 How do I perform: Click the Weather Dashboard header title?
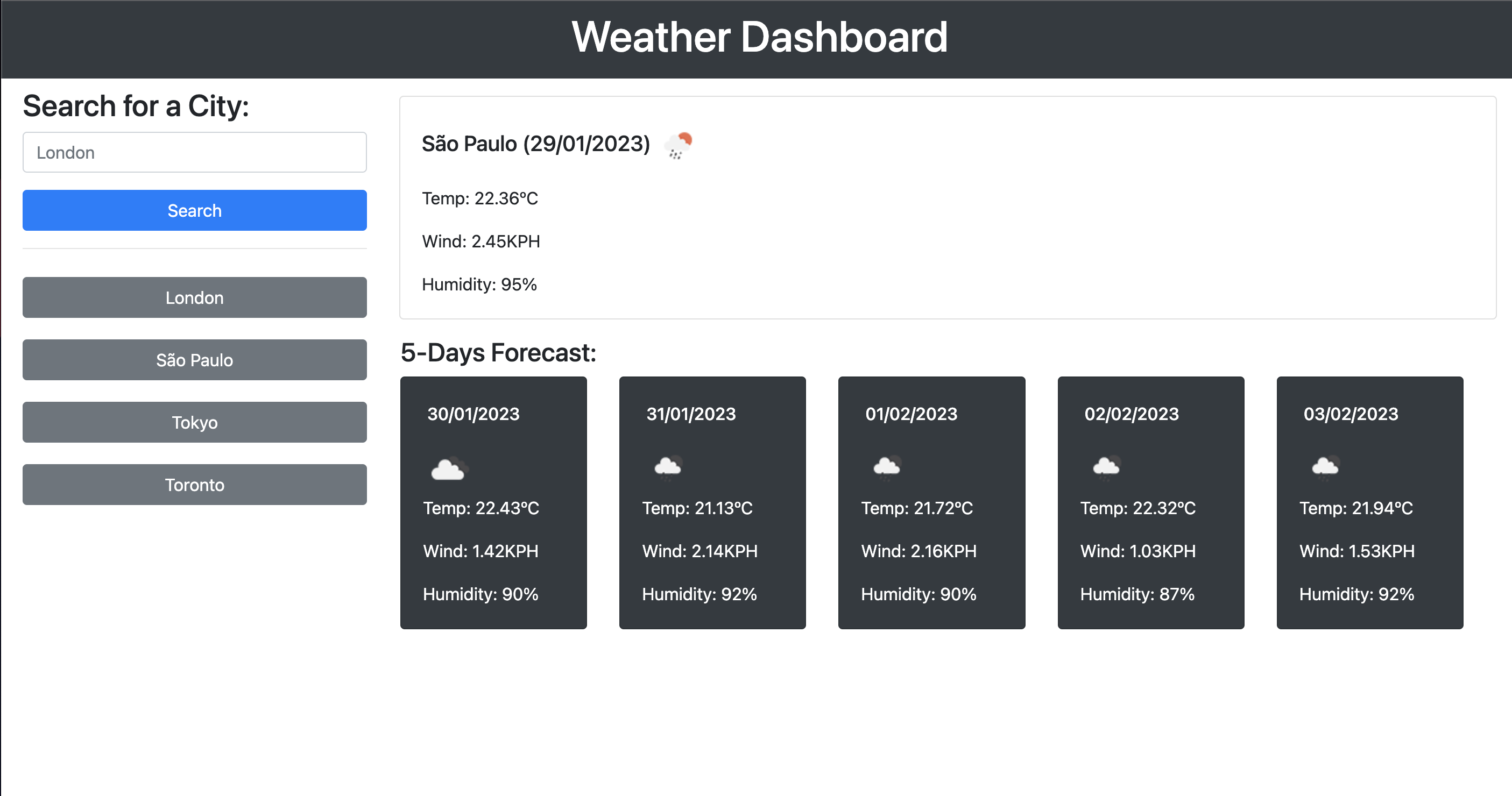tap(759, 38)
